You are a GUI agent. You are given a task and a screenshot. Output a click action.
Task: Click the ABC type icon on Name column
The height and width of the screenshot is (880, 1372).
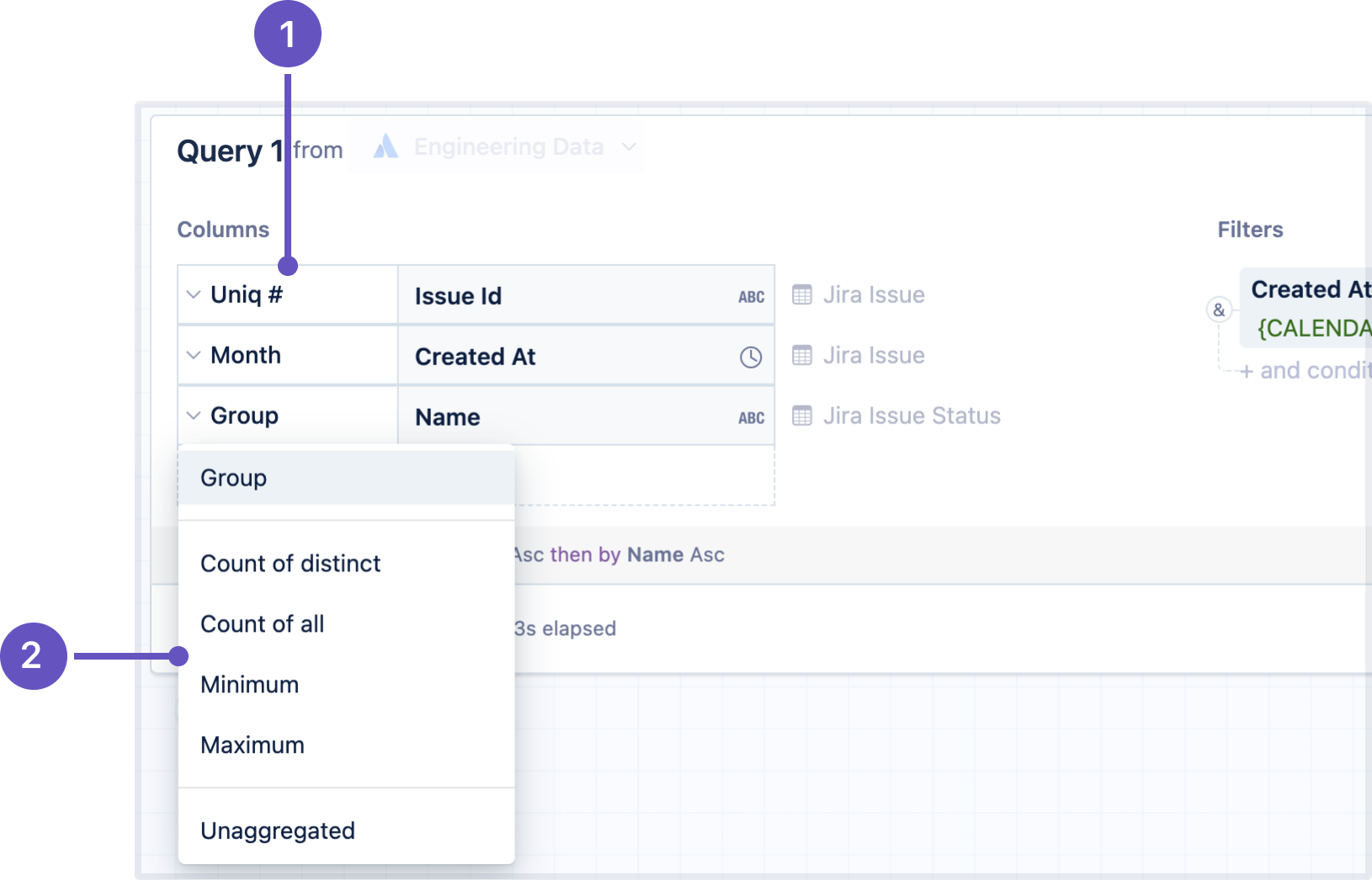[750, 416]
